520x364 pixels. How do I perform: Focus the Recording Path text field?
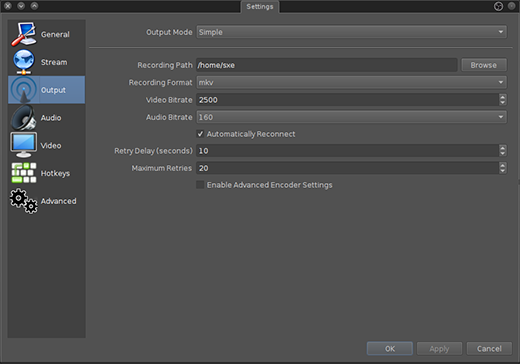pos(327,65)
